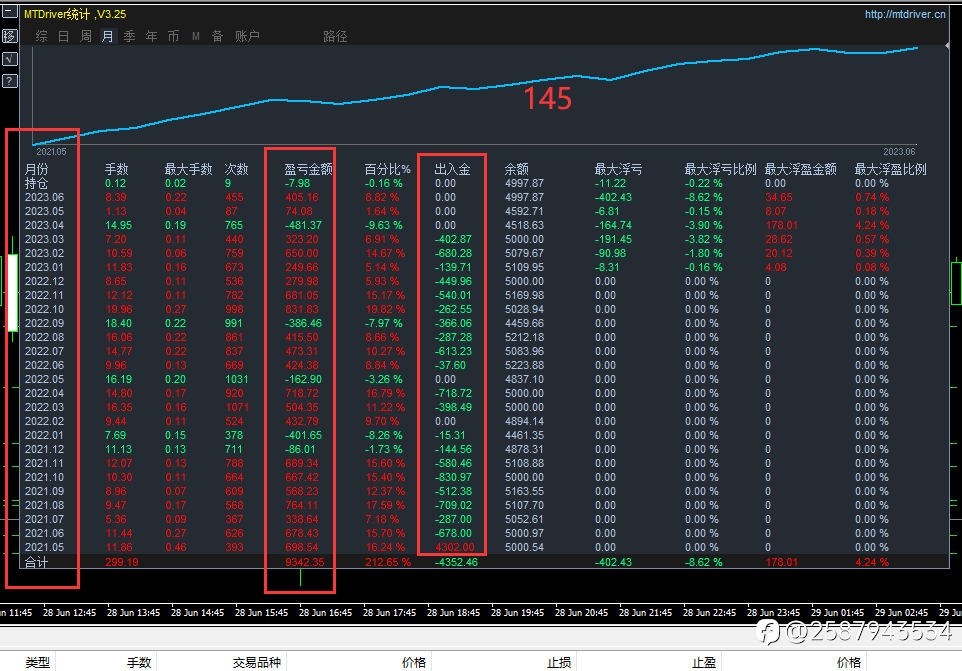Screen dimensions: 962x671
Task: Open help with the ? icon
Action: click(x=10, y=81)
